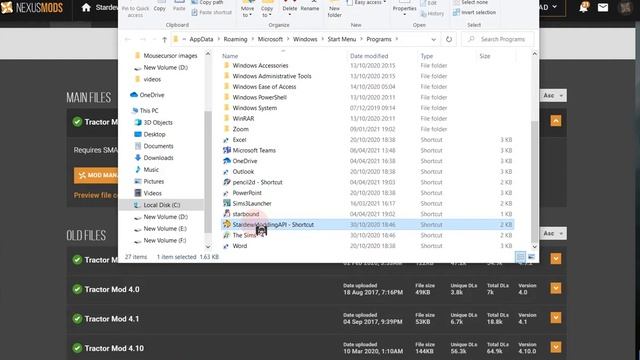640x360 pixels.
Task: Select the pencil2d shortcut icon
Action: pos(227,182)
